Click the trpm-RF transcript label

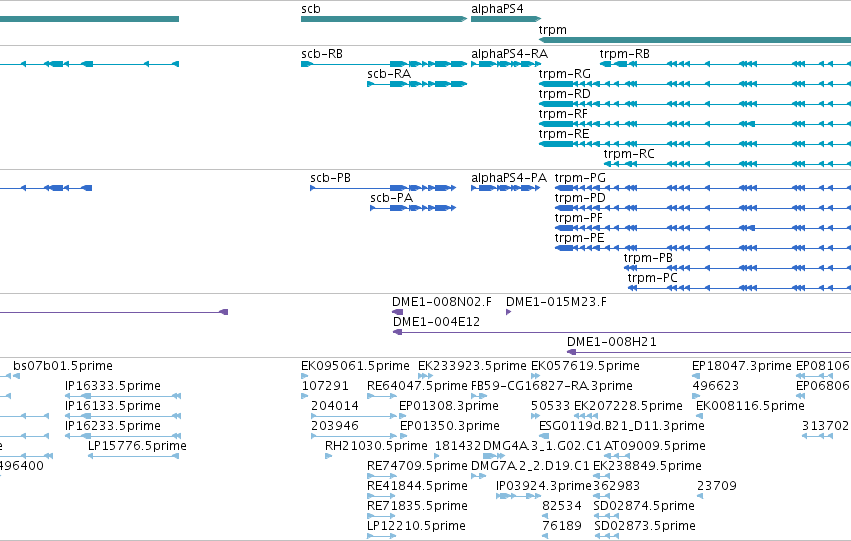(x=563, y=114)
